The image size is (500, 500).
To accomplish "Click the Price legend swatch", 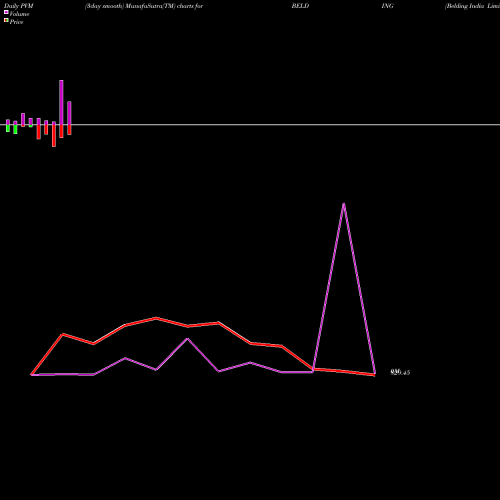I will point(6,21).
